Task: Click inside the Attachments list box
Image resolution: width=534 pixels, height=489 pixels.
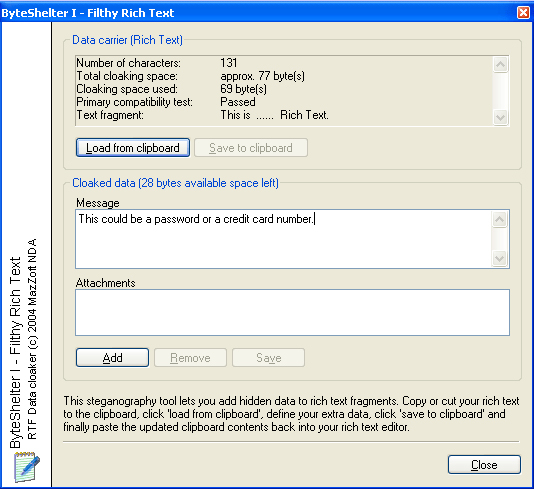Action: tap(292, 312)
